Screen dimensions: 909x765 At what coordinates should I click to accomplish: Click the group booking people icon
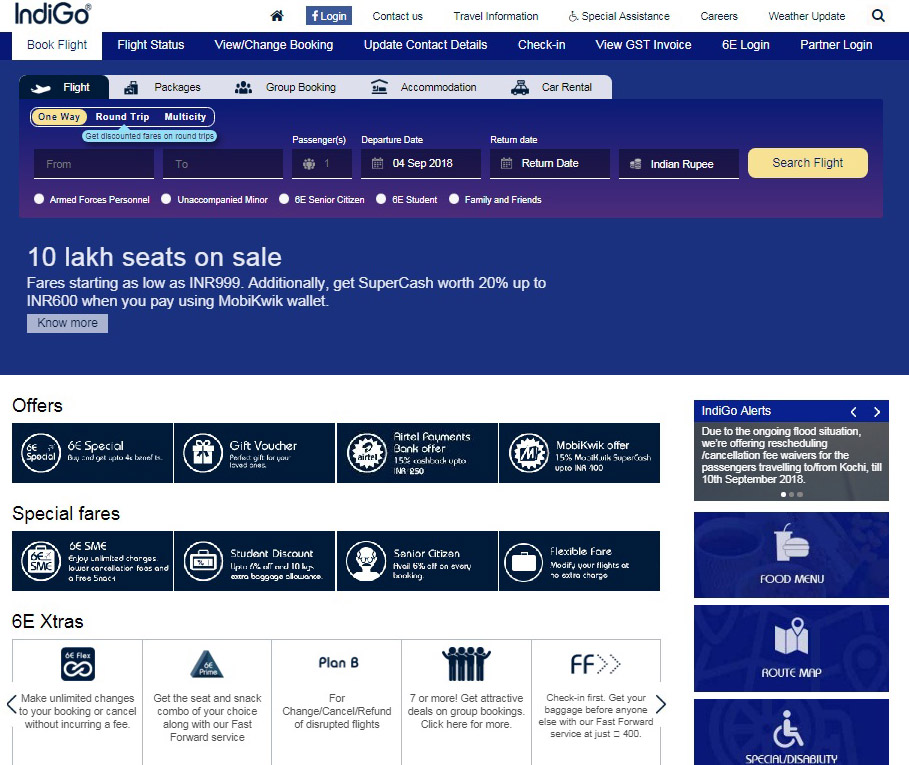pos(466,664)
